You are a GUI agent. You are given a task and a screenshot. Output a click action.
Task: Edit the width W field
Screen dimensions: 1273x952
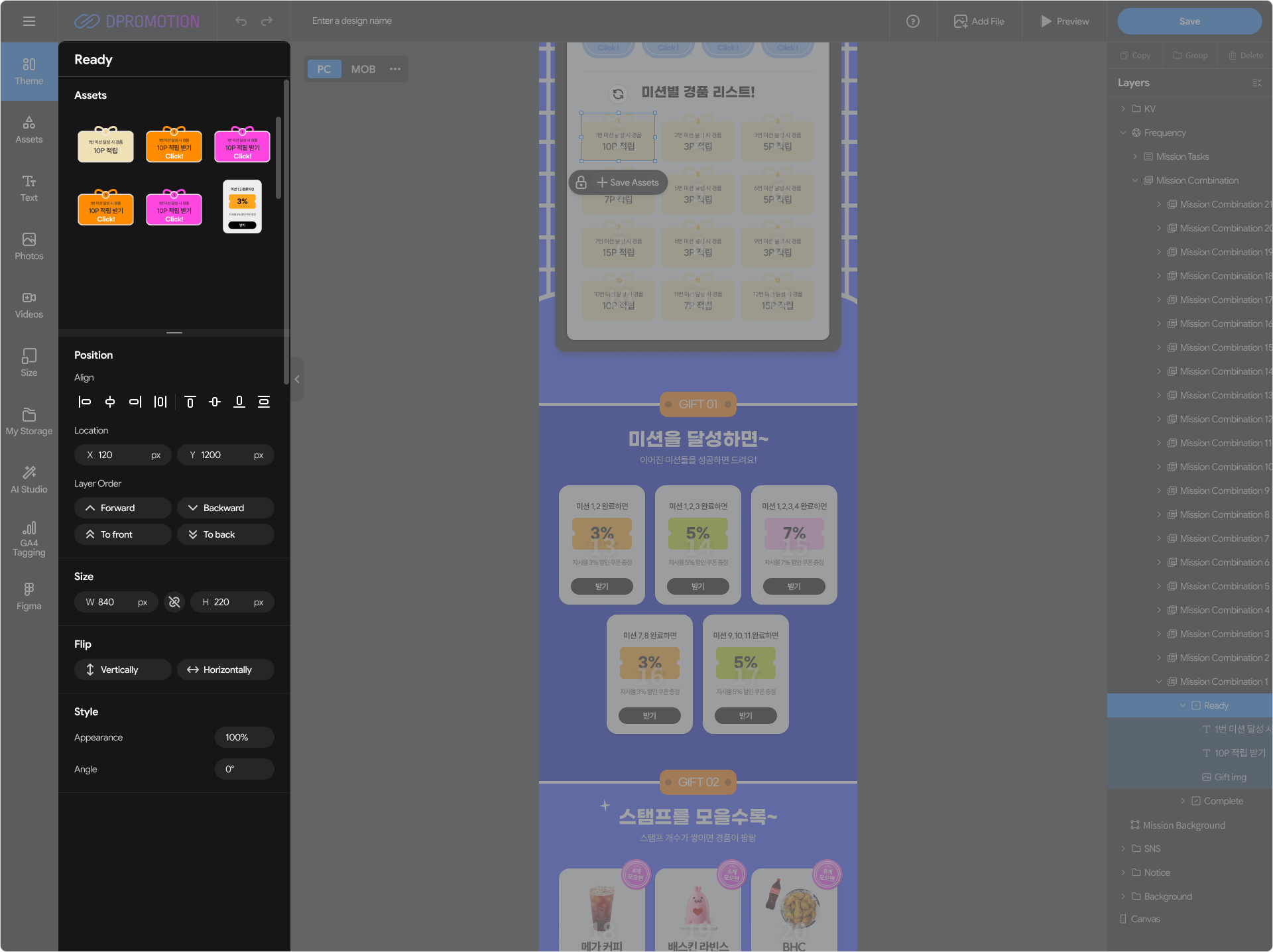(x=116, y=602)
